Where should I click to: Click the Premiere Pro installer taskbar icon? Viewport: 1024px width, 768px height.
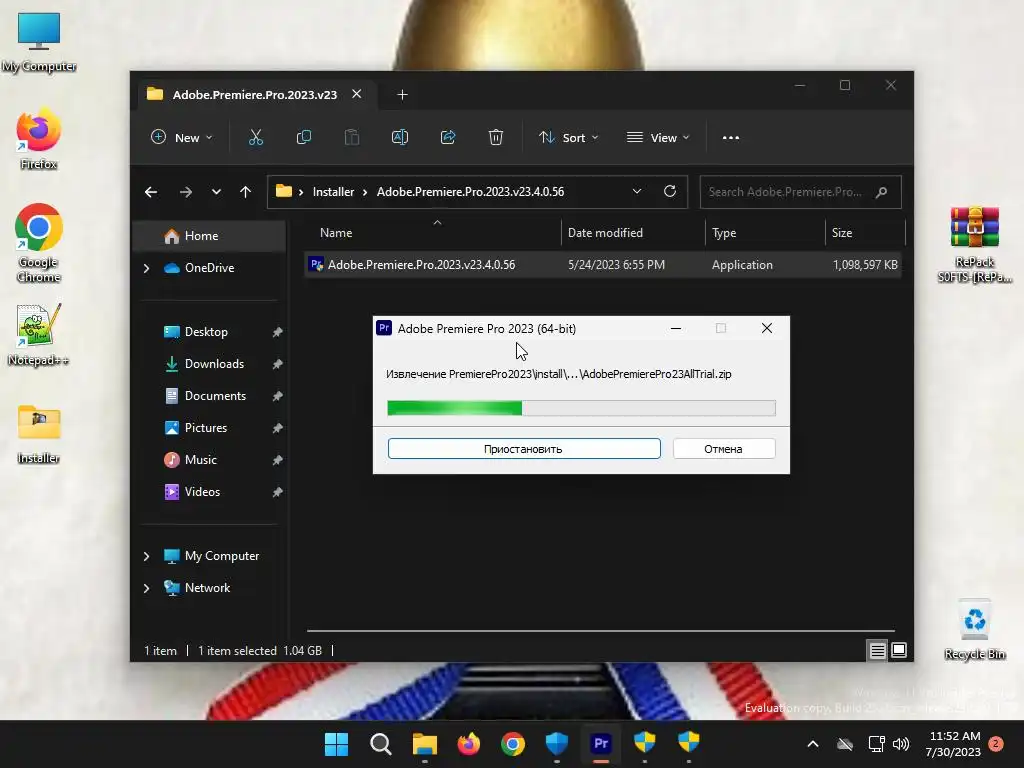(x=601, y=744)
